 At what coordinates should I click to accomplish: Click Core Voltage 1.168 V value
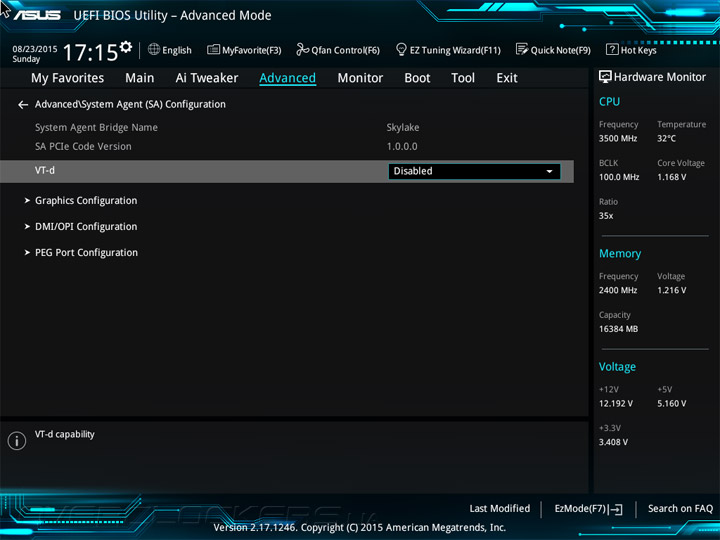pyautogui.click(x=672, y=177)
